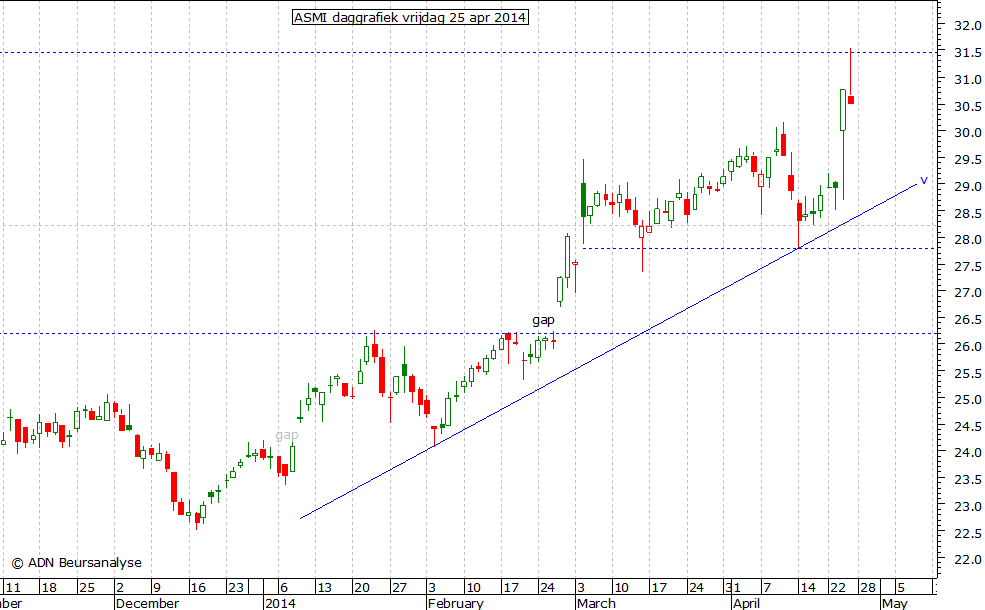Screen dimensions: 985x610
Task: Select the 30.0 price axis label
Action: (967, 133)
